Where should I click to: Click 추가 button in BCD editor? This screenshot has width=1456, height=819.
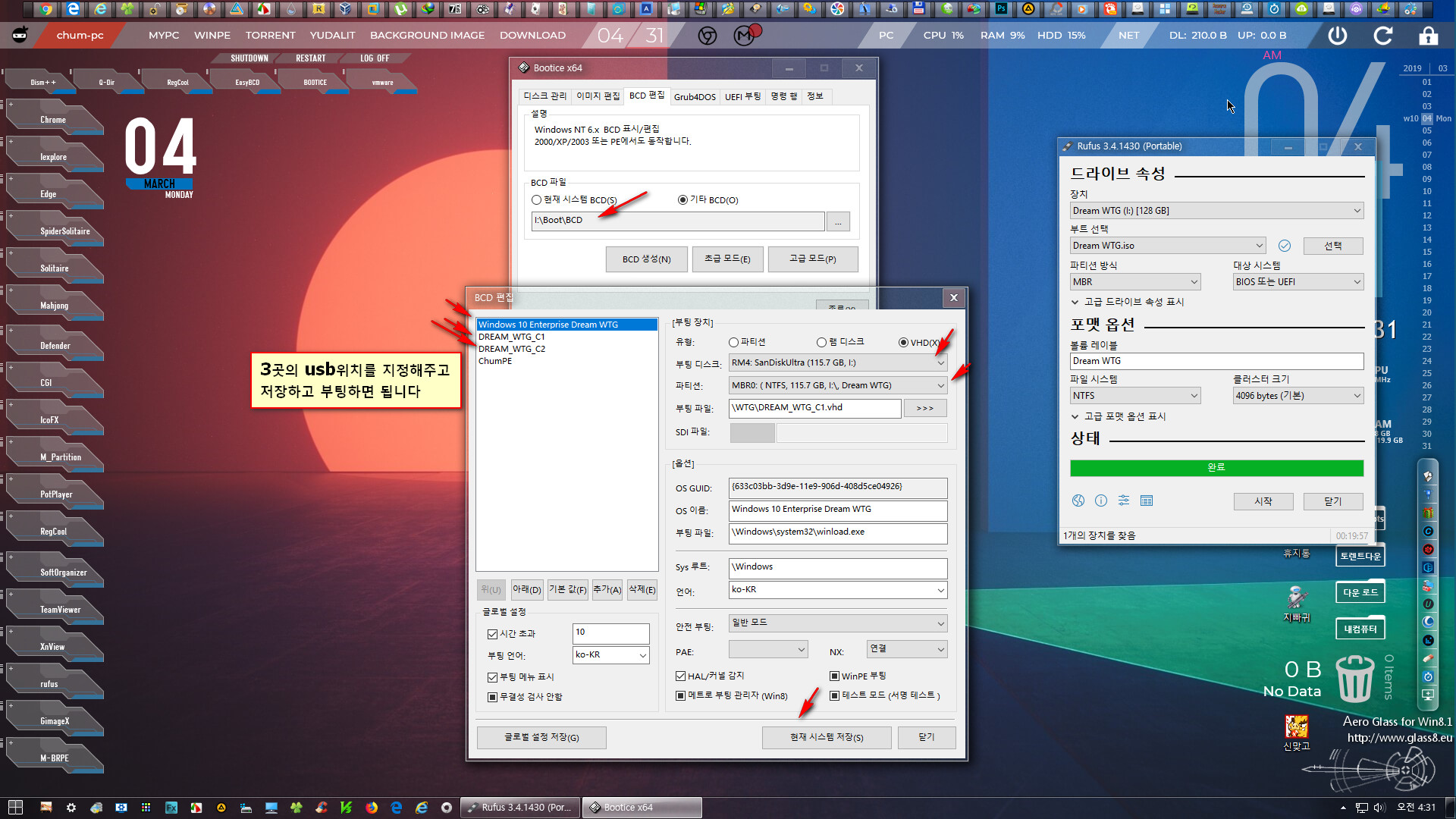(x=607, y=589)
